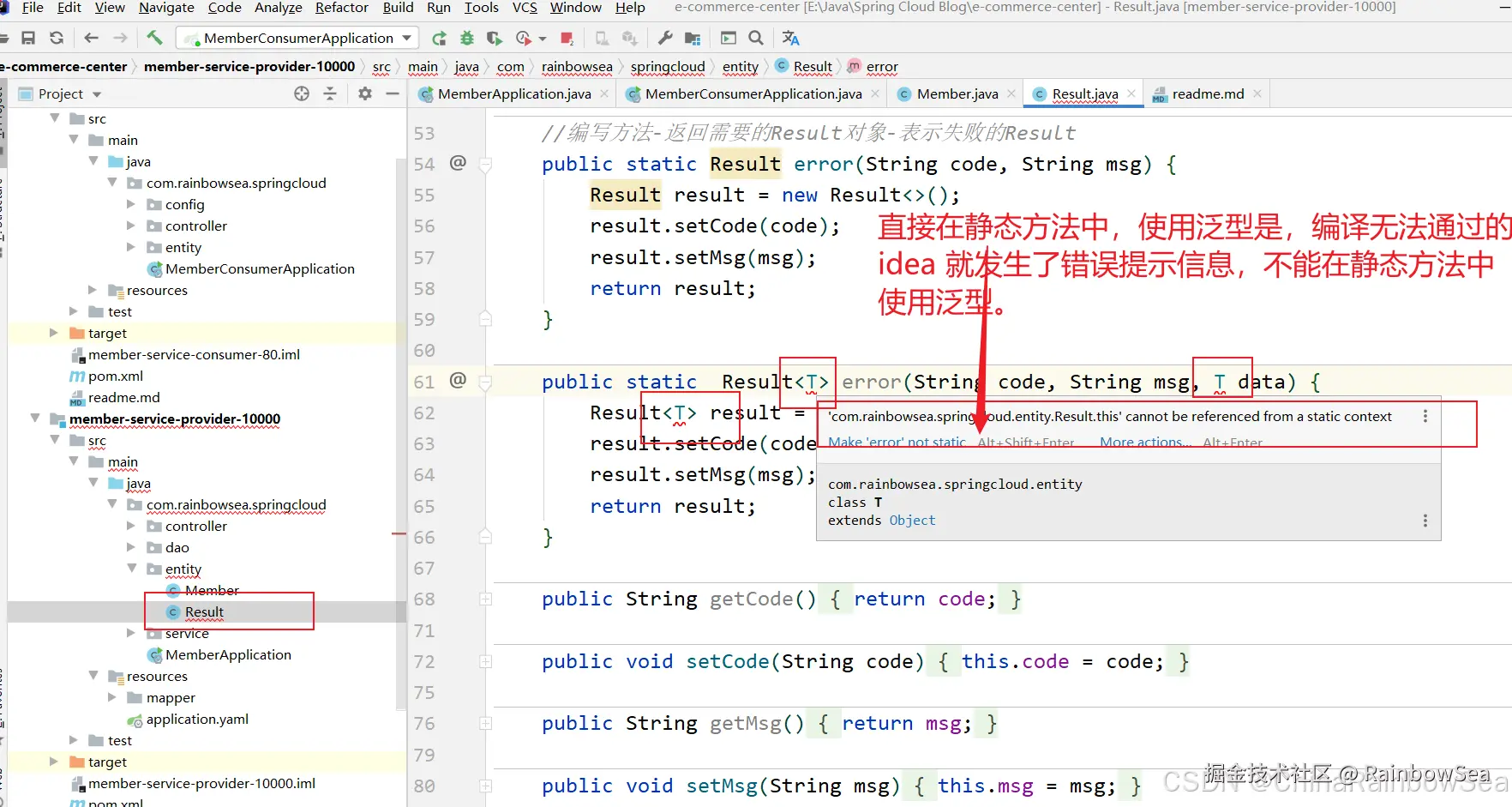Screen dimensions: 1512x807
Task: Follow the Object link in class doc
Action: (912, 521)
